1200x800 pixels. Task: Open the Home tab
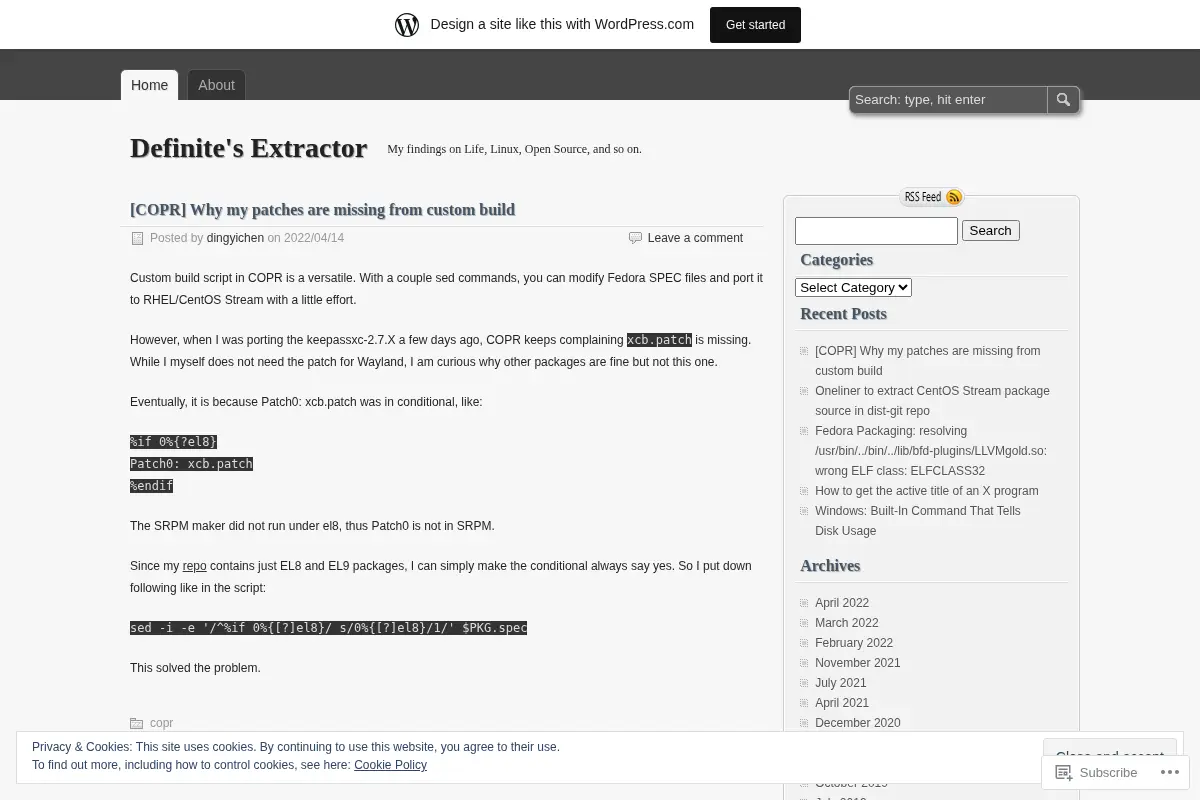[149, 85]
